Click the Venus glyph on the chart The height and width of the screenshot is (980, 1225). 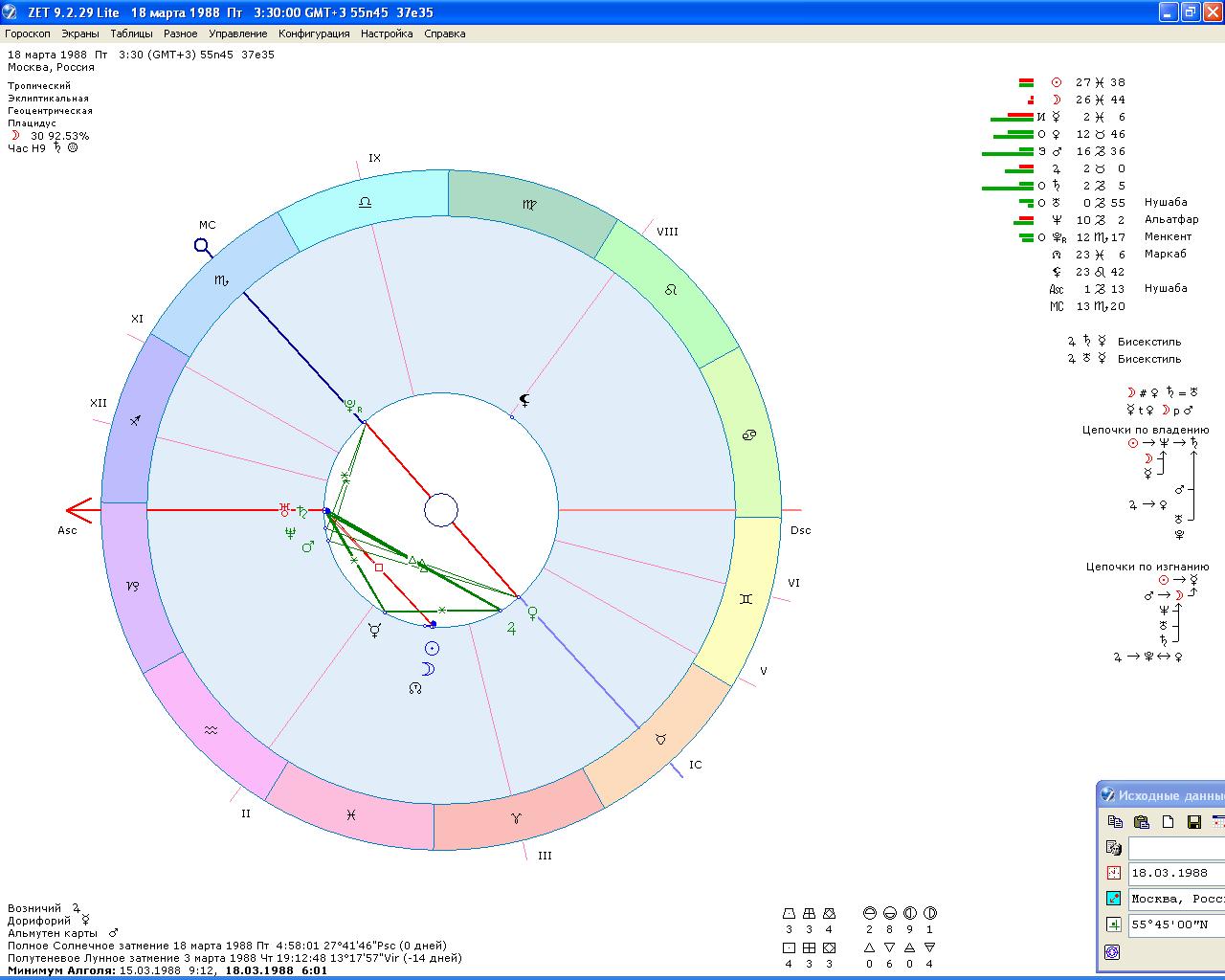[x=533, y=612]
